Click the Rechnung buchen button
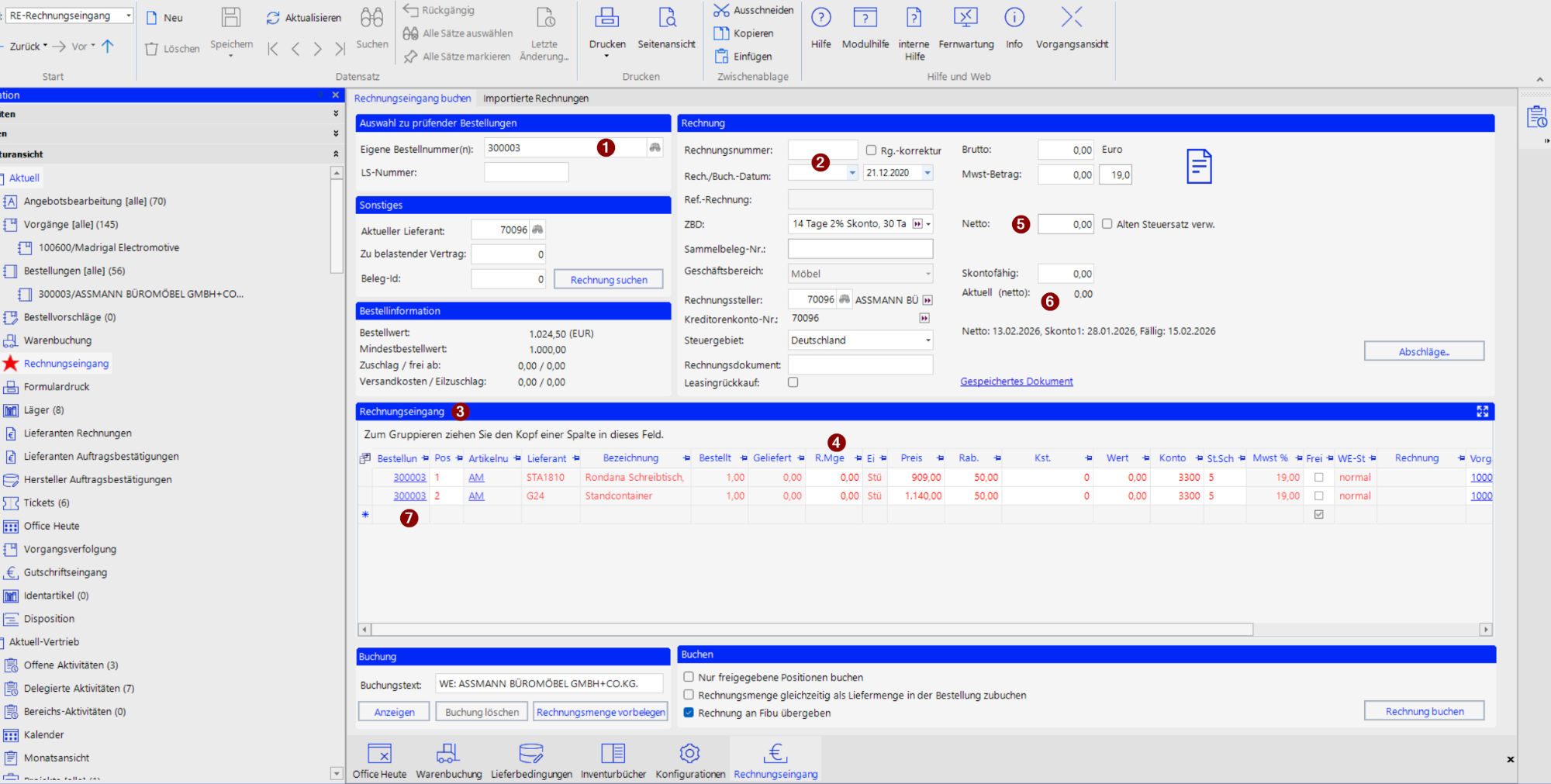This screenshot has height=784, width=1551. 1424,711
